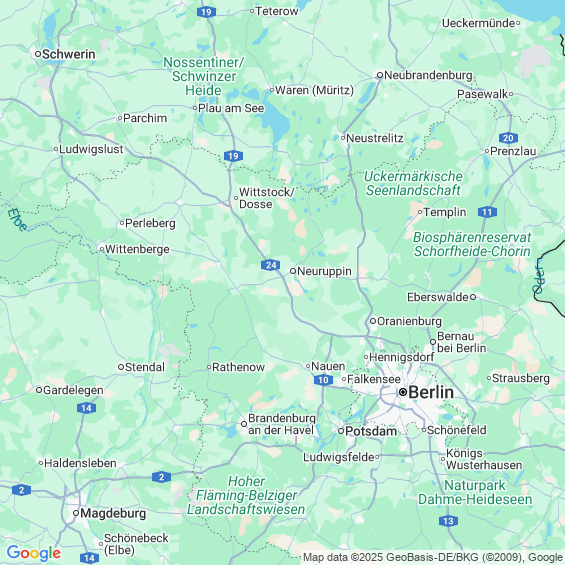Screen dimensions: 565x565
Task: Click the Map data copyright text
Action: [433, 557]
